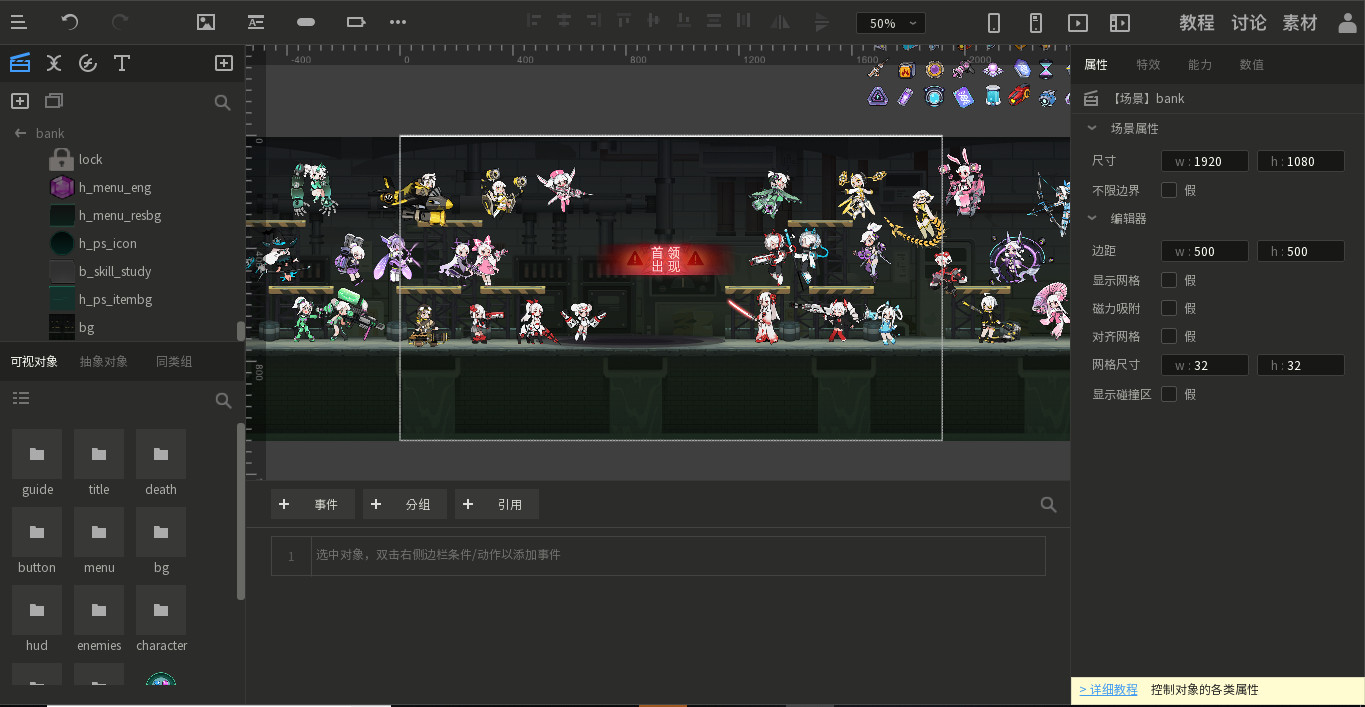The image size is (1365, 707).
Task: Open the search icon in the object library panel
Action: (x=223, y=400)
